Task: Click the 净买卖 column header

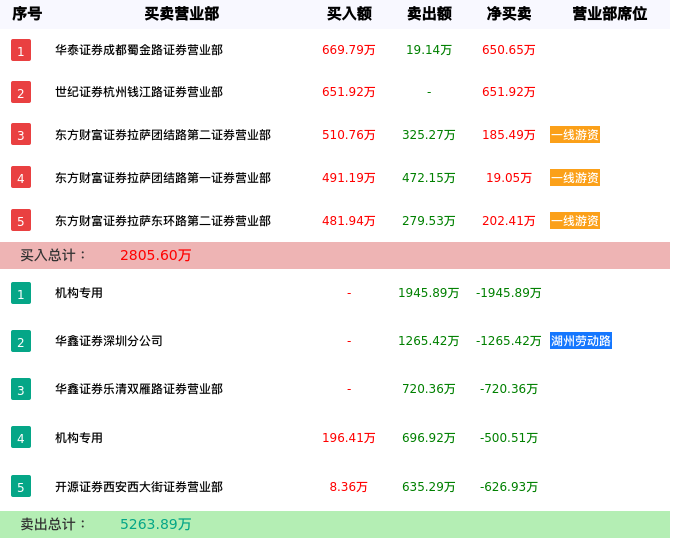Action: pos(509,14)
